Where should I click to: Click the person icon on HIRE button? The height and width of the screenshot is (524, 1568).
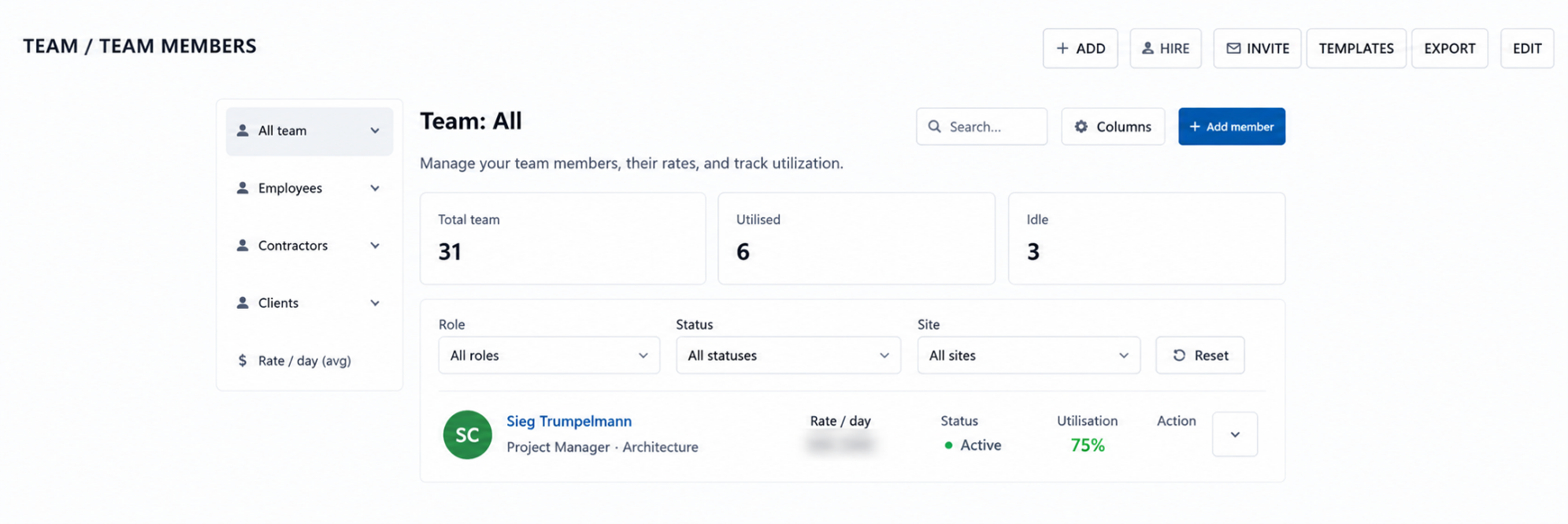[x=1147, y=48]
